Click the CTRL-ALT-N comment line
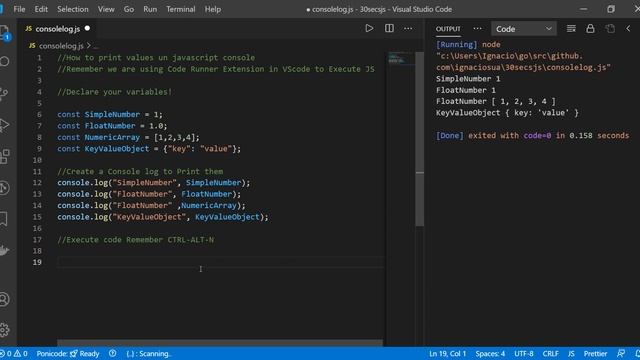Image resolution: width=640 pixels, height=360 pixels. click(136, 240)
